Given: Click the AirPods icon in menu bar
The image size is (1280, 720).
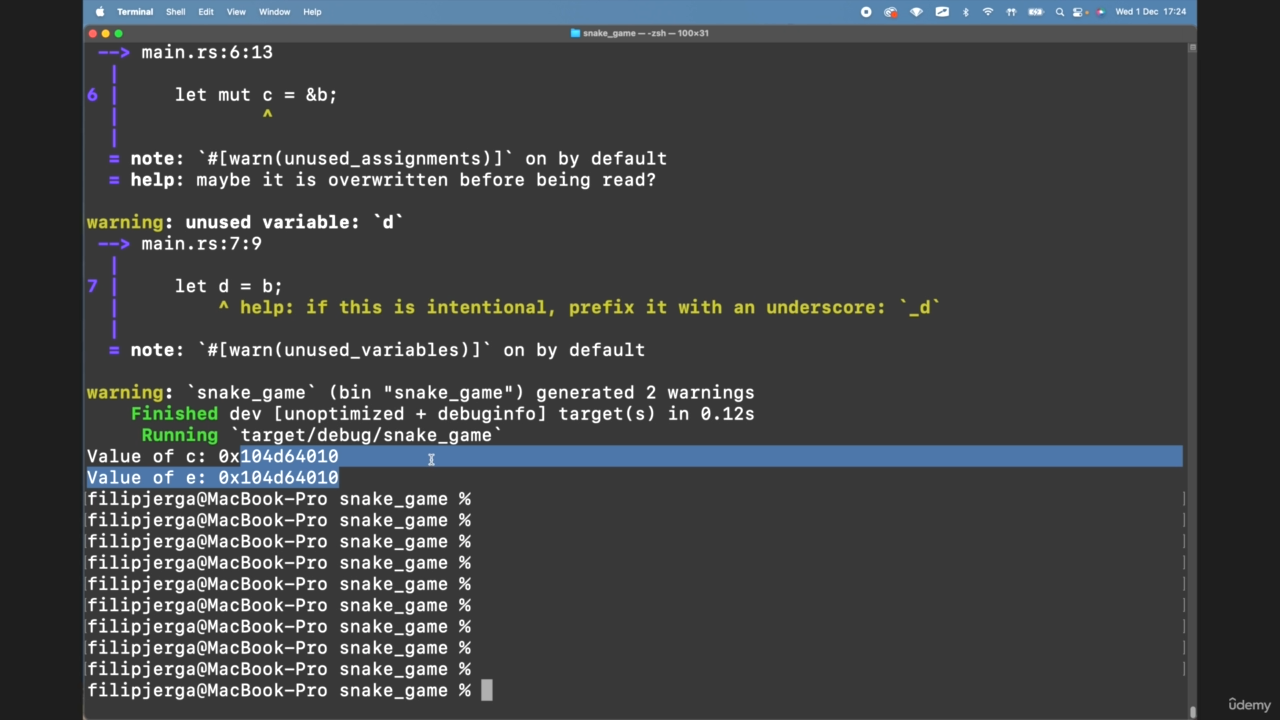Looking at the screenshot, I should (x=1012, y=12).
